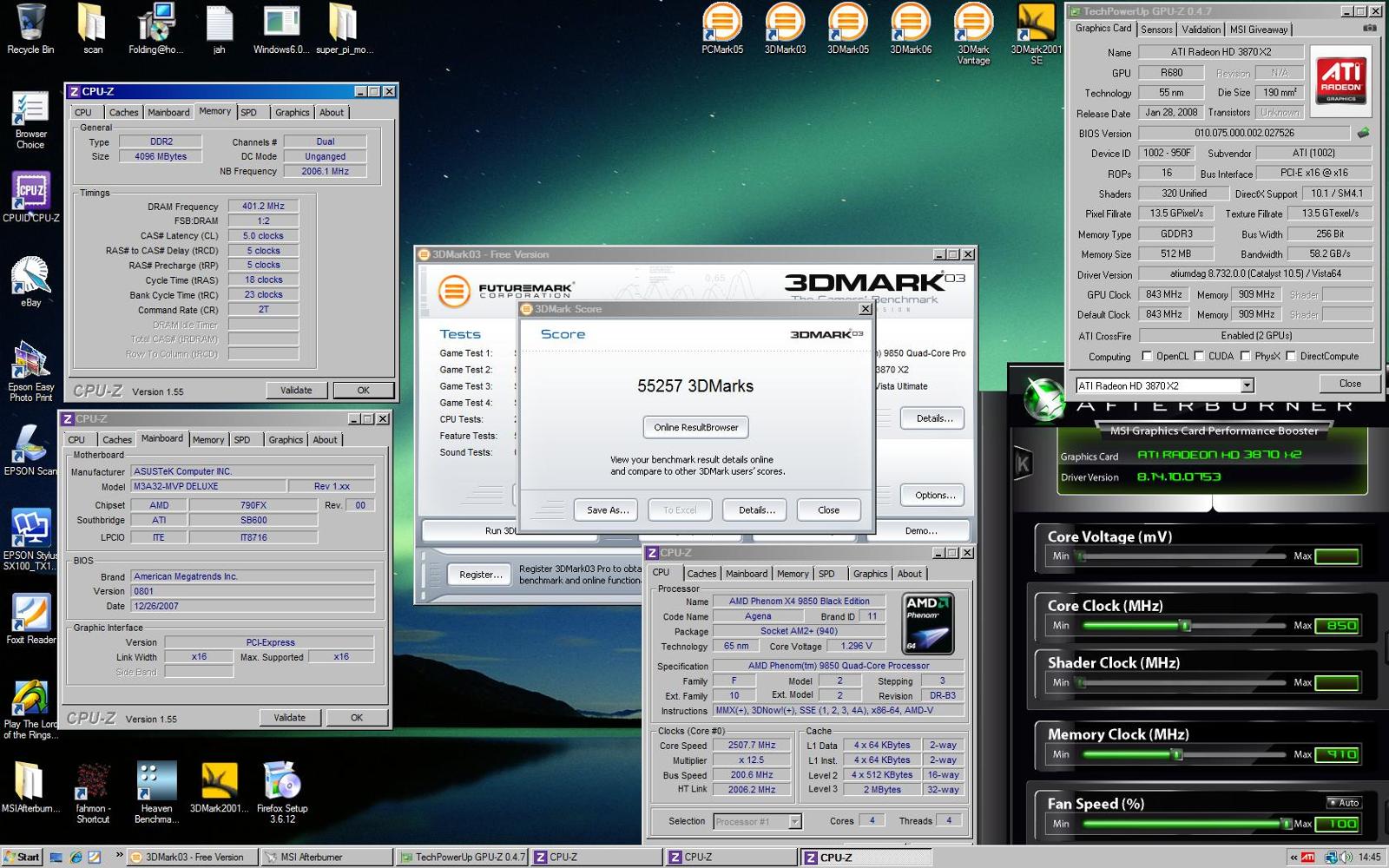Open the jah file icon

point(219,29)
